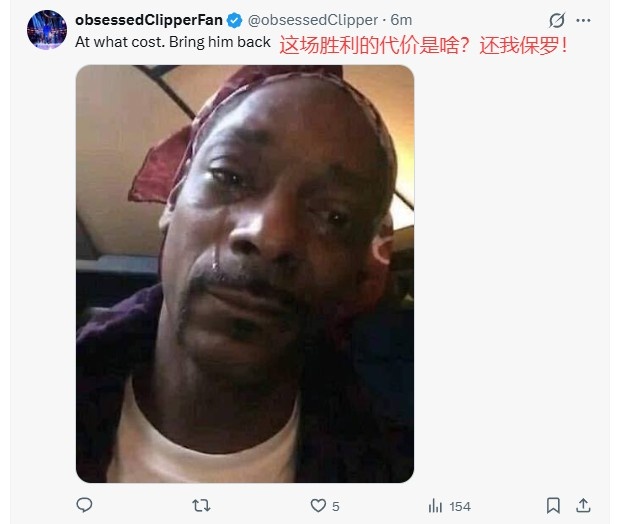Click the like count showing 5

[x=335, y=507]
